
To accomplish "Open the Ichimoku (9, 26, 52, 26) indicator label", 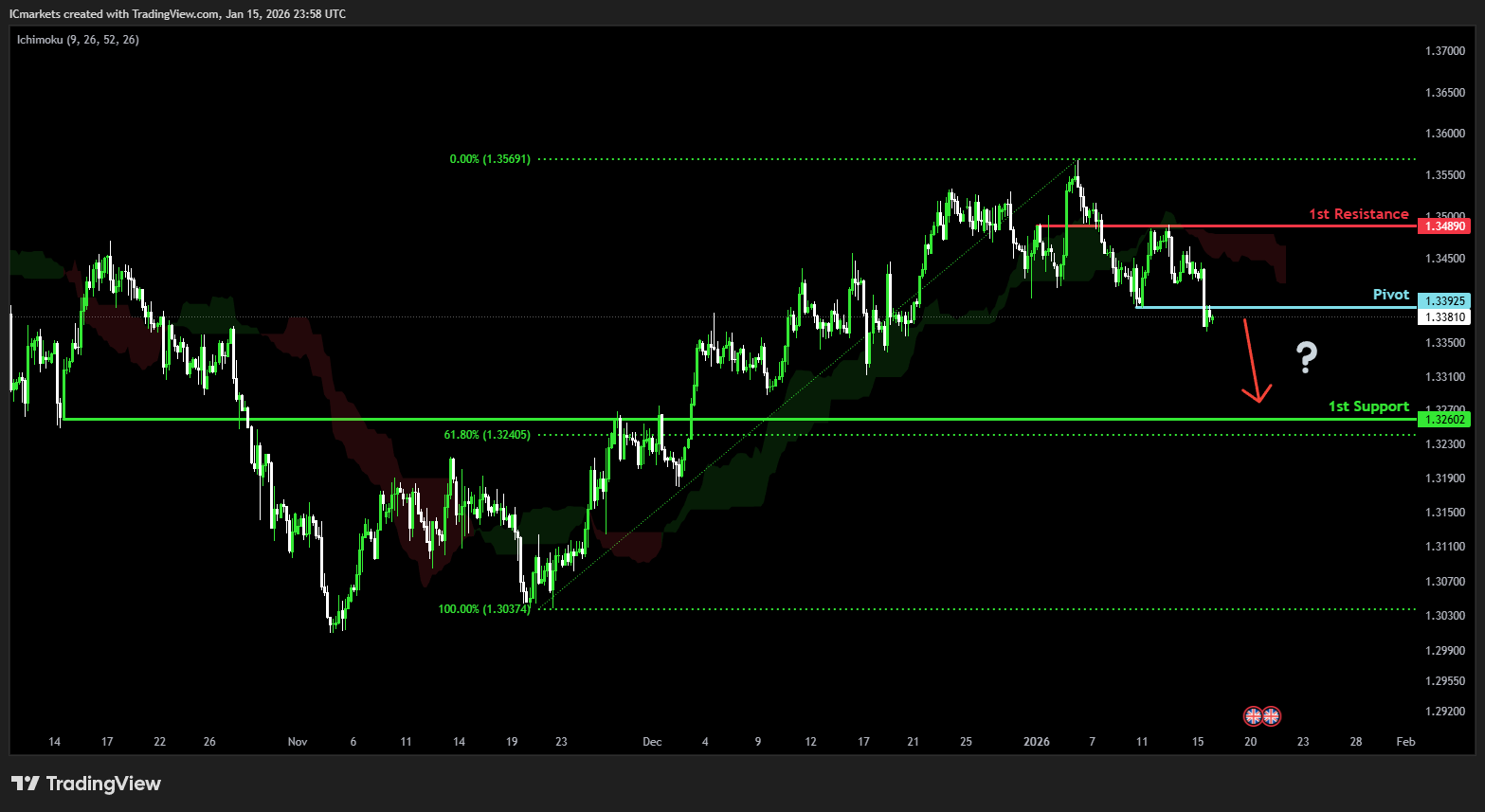I will pos(78,40).
